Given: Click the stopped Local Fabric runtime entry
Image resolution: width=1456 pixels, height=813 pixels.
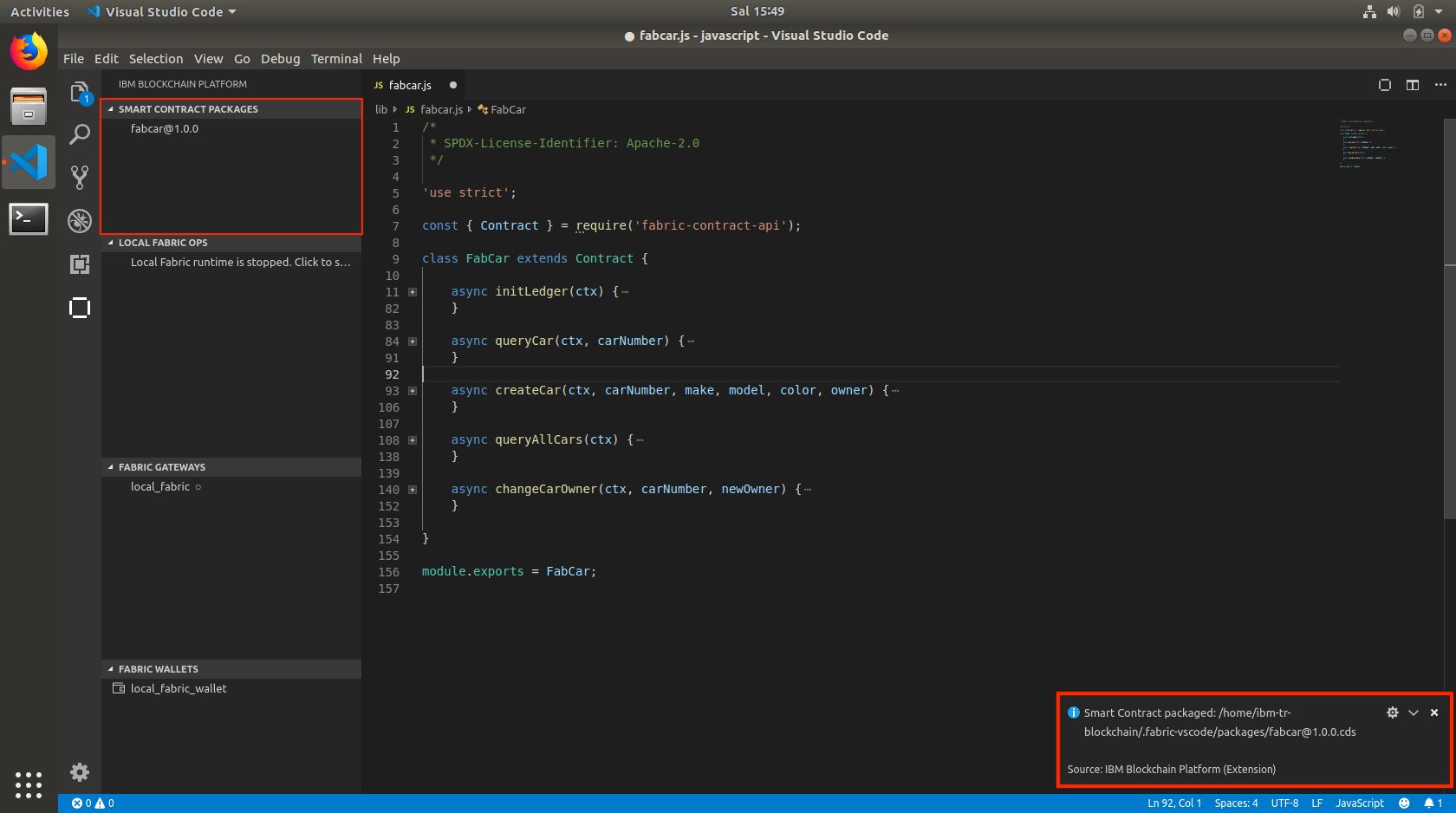Looking at the screenshot, I should pos(231,262).
